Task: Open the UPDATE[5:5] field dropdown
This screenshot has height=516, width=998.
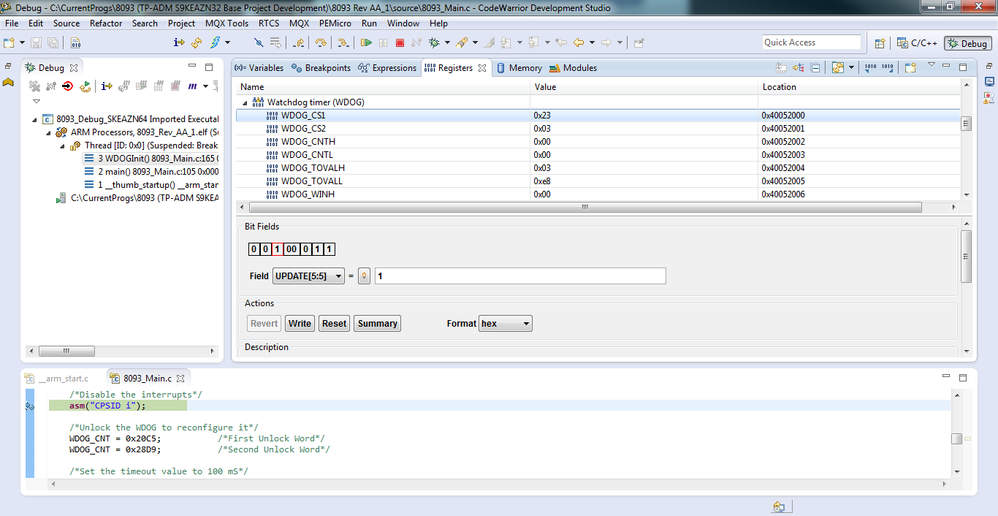Action: click(x=308, y=276)
